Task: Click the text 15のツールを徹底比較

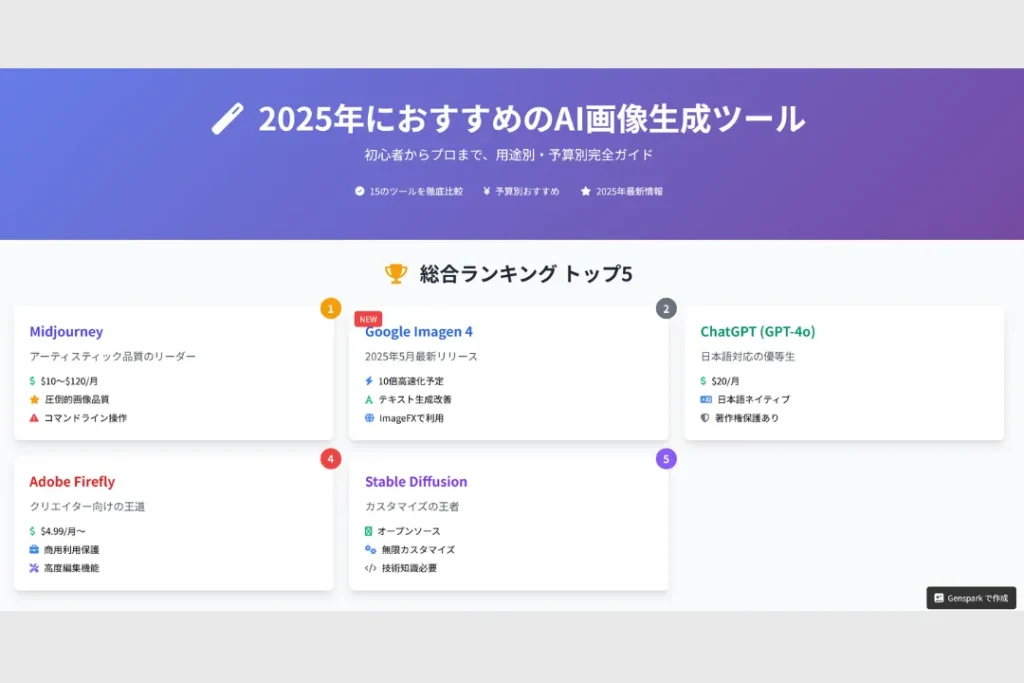Action: [x=416, y=191]
